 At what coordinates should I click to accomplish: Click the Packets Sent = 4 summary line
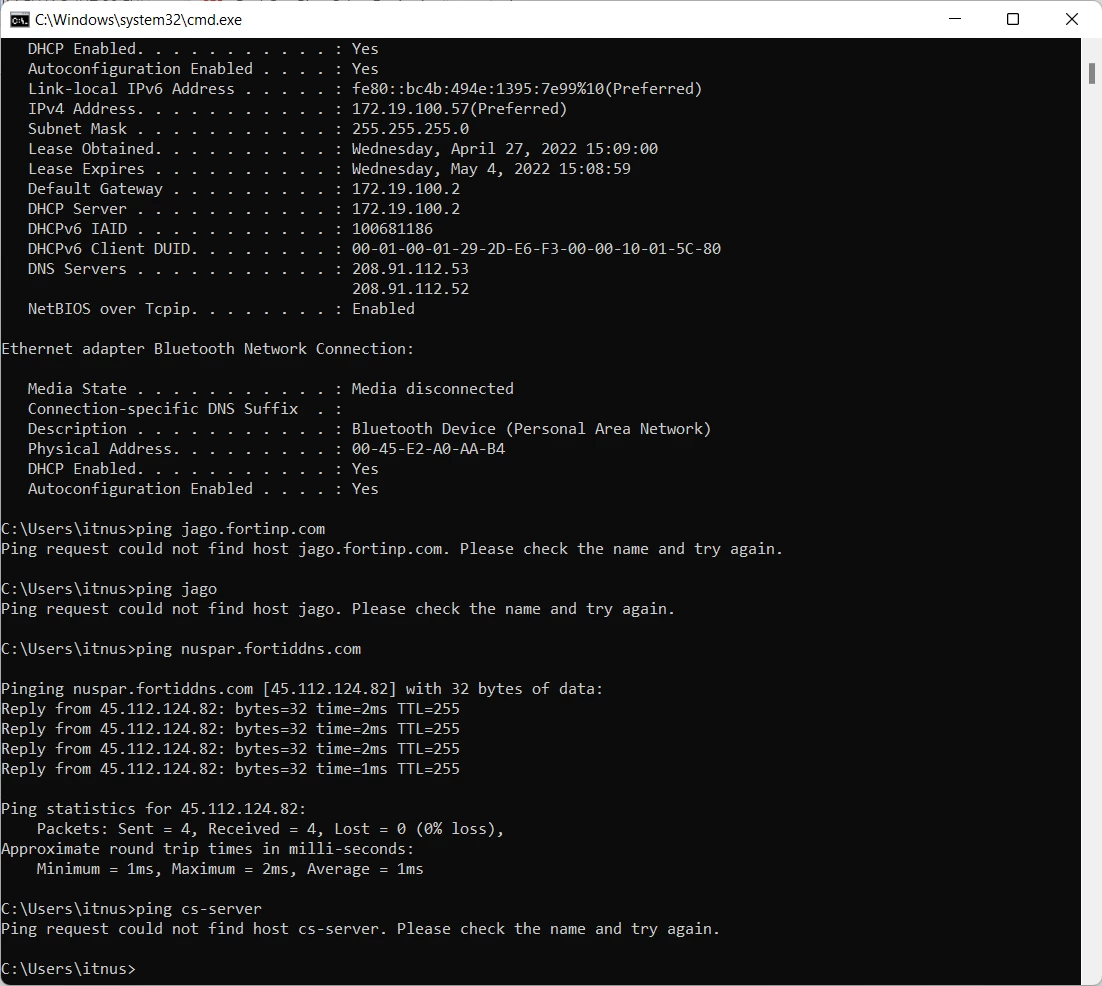pyautogui.click(x=271, y=829)
